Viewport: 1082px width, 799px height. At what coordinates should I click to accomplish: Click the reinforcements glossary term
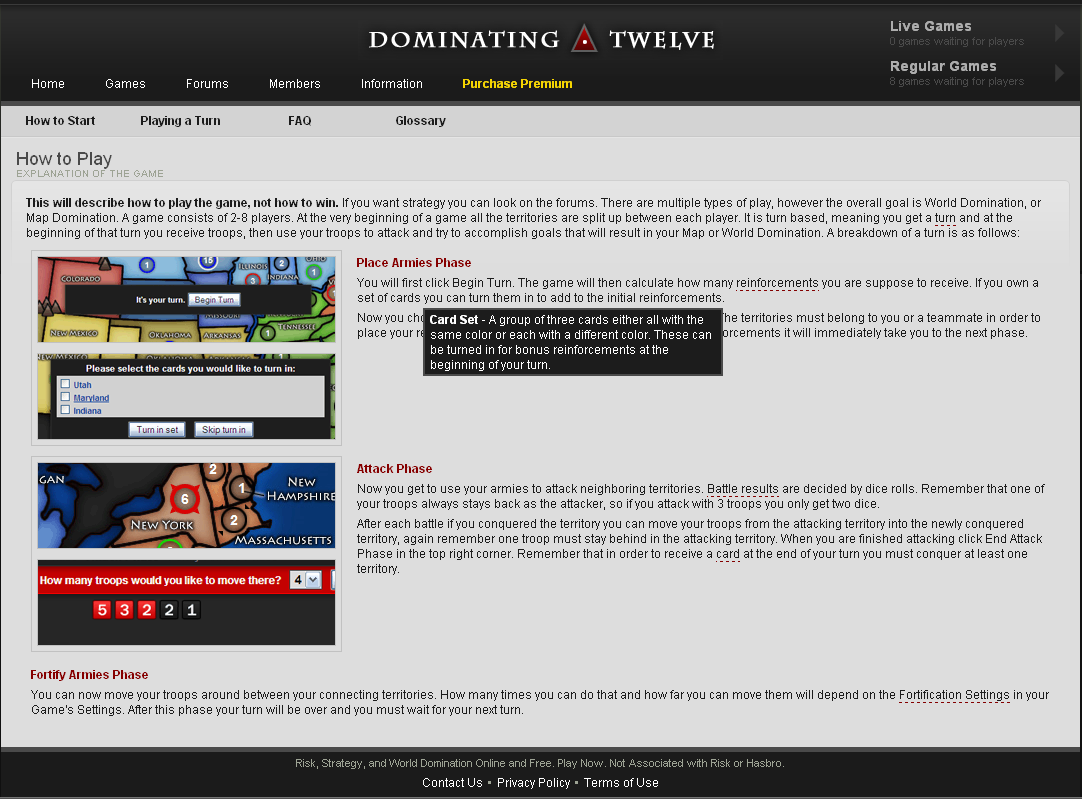(x=777, y=283)
